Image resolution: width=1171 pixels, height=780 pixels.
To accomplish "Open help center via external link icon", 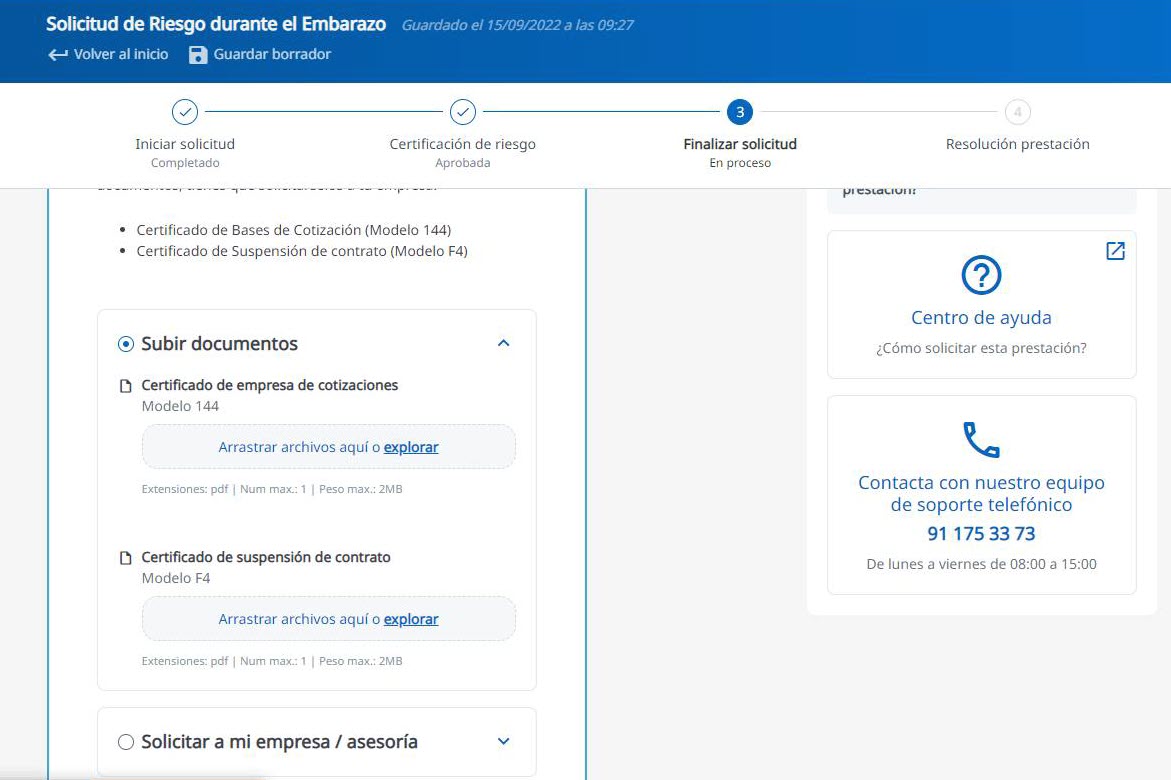I will 1115,251.
